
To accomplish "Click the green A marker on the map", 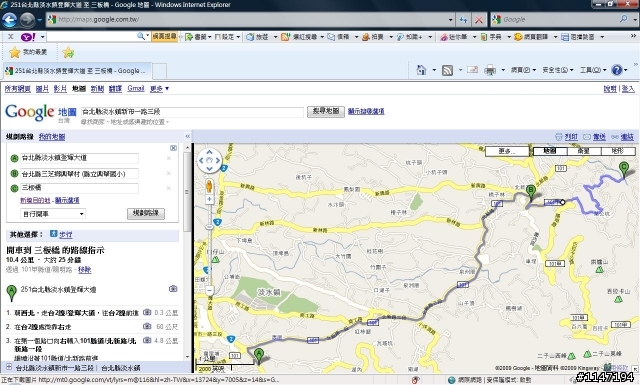I will coord(258,356).
